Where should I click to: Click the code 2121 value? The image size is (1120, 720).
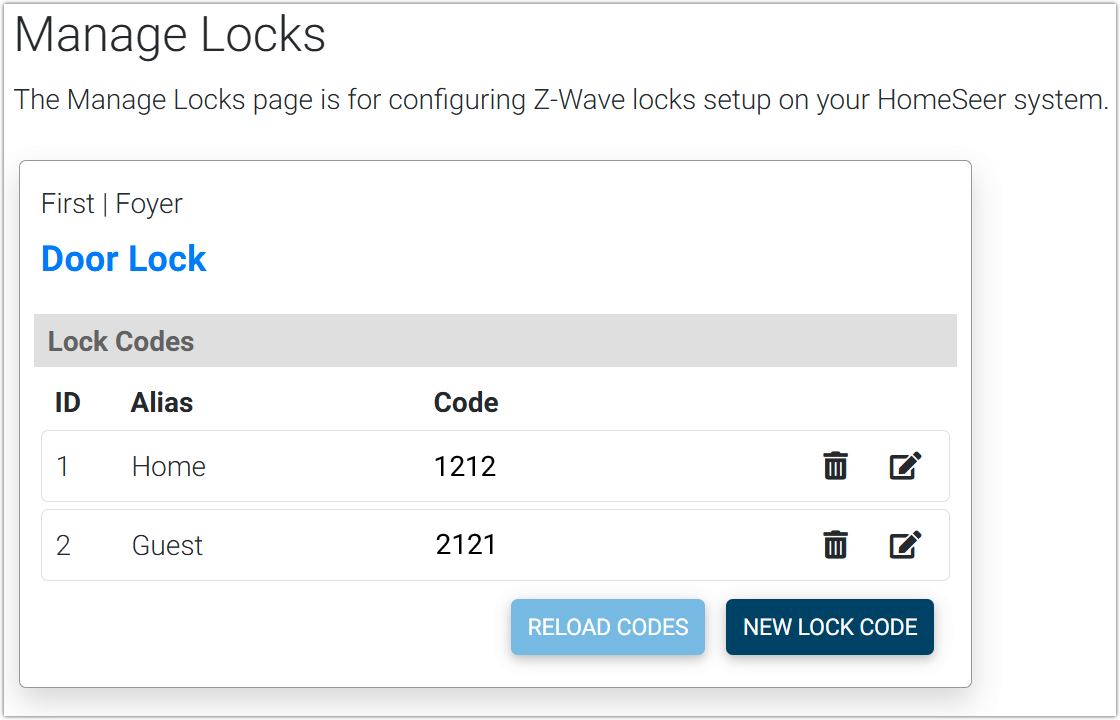(x=466, y=546)
